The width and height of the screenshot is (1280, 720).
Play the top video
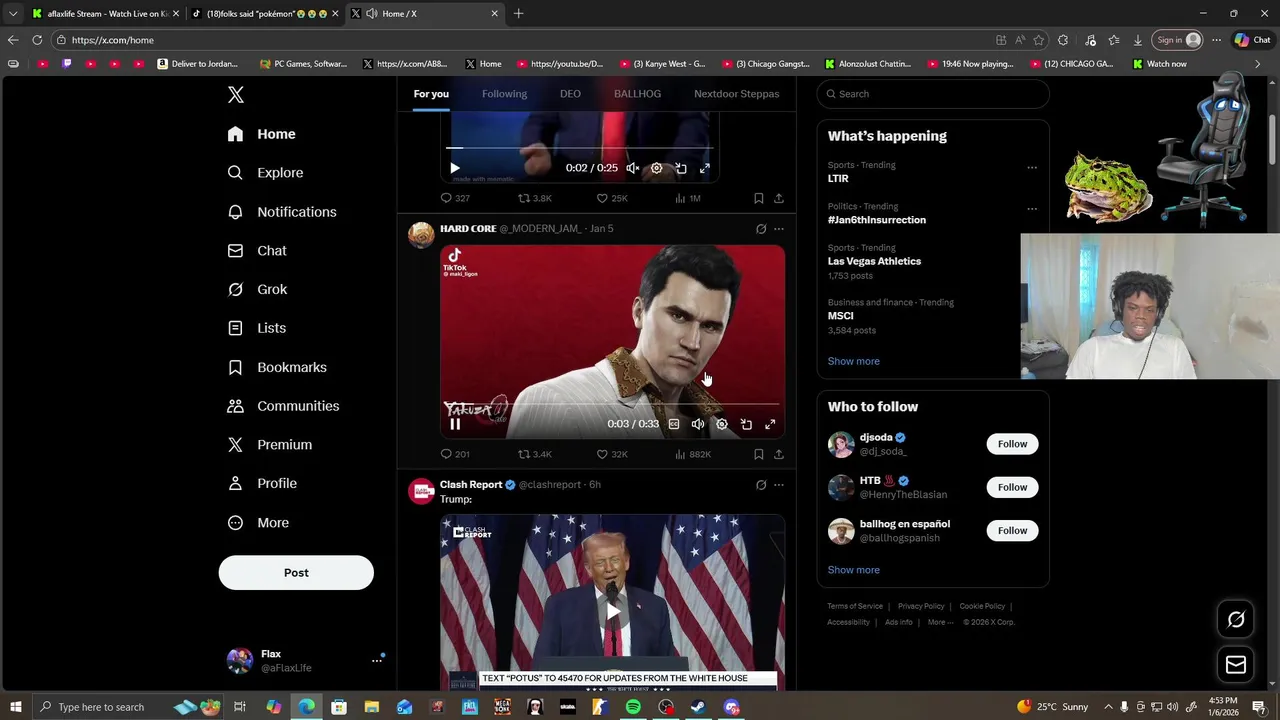click(x=455, y=168)
